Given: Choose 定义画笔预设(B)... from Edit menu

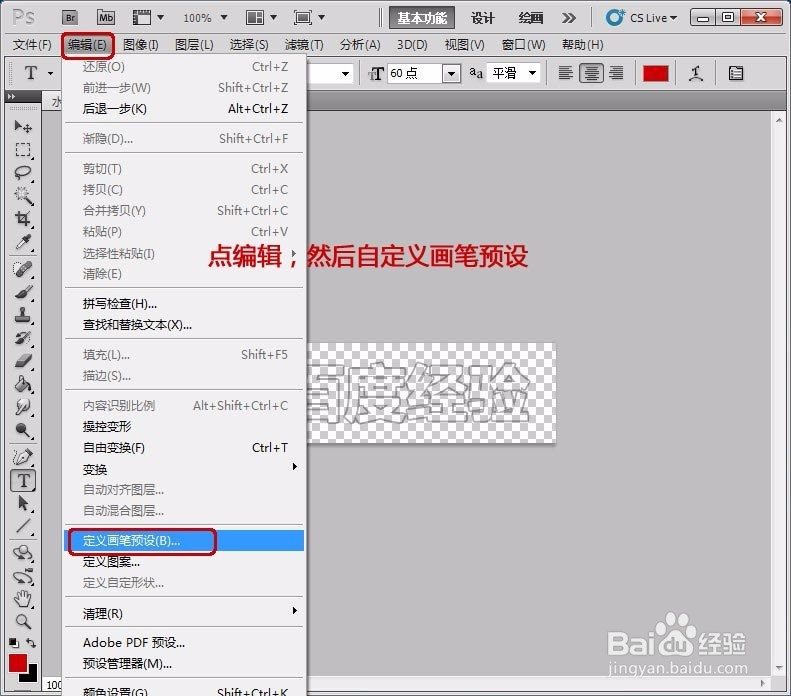Looking at the screenshot, I should pyautogui.click(x=184, y=541).
